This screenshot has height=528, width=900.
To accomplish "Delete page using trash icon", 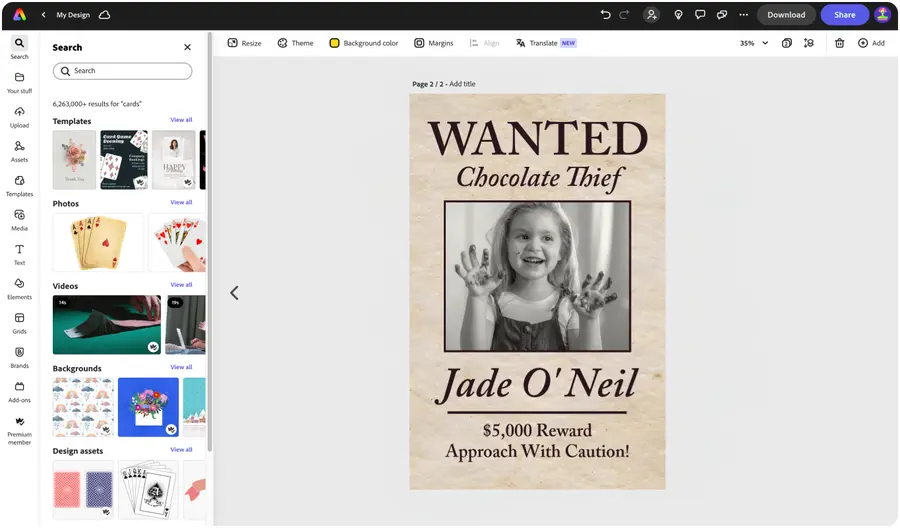I will [839, 43].
